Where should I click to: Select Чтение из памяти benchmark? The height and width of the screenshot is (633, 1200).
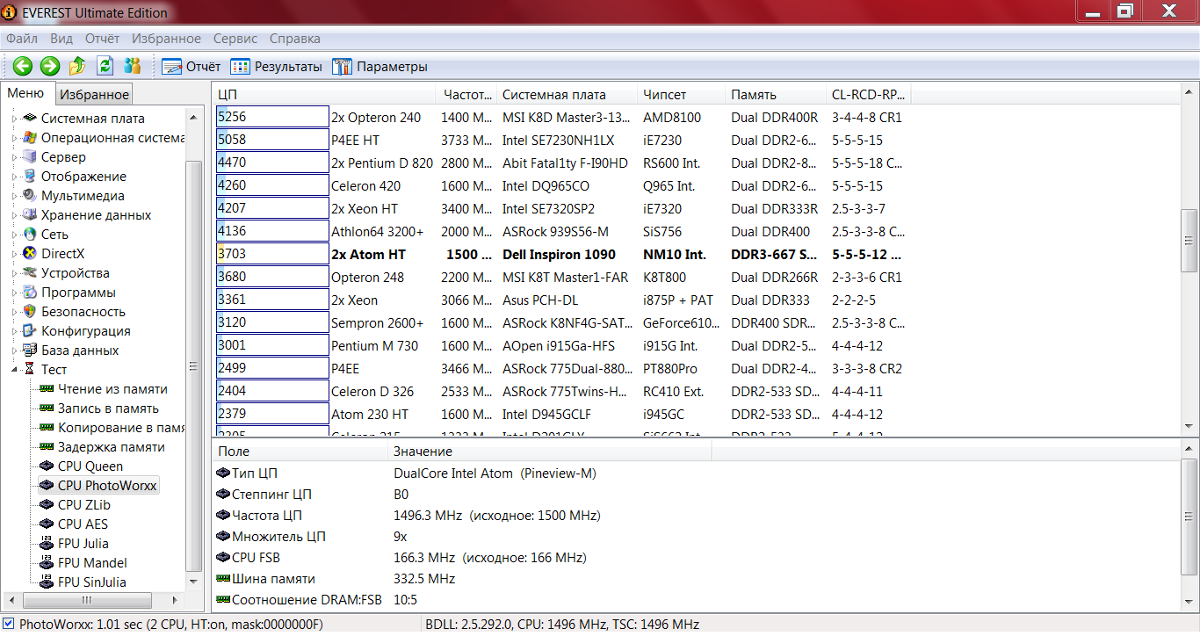113,389
